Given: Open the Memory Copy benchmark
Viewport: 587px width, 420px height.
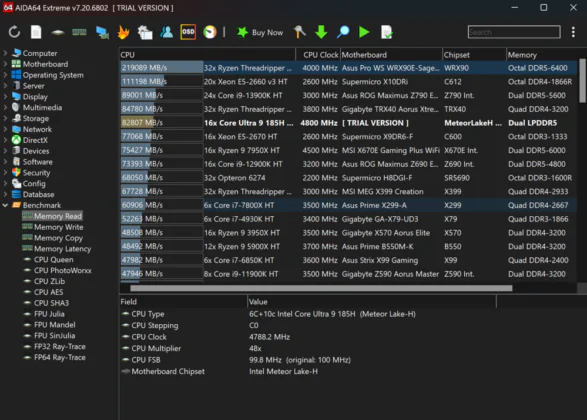Looking at the screenshot, I should tap(58, 238).
